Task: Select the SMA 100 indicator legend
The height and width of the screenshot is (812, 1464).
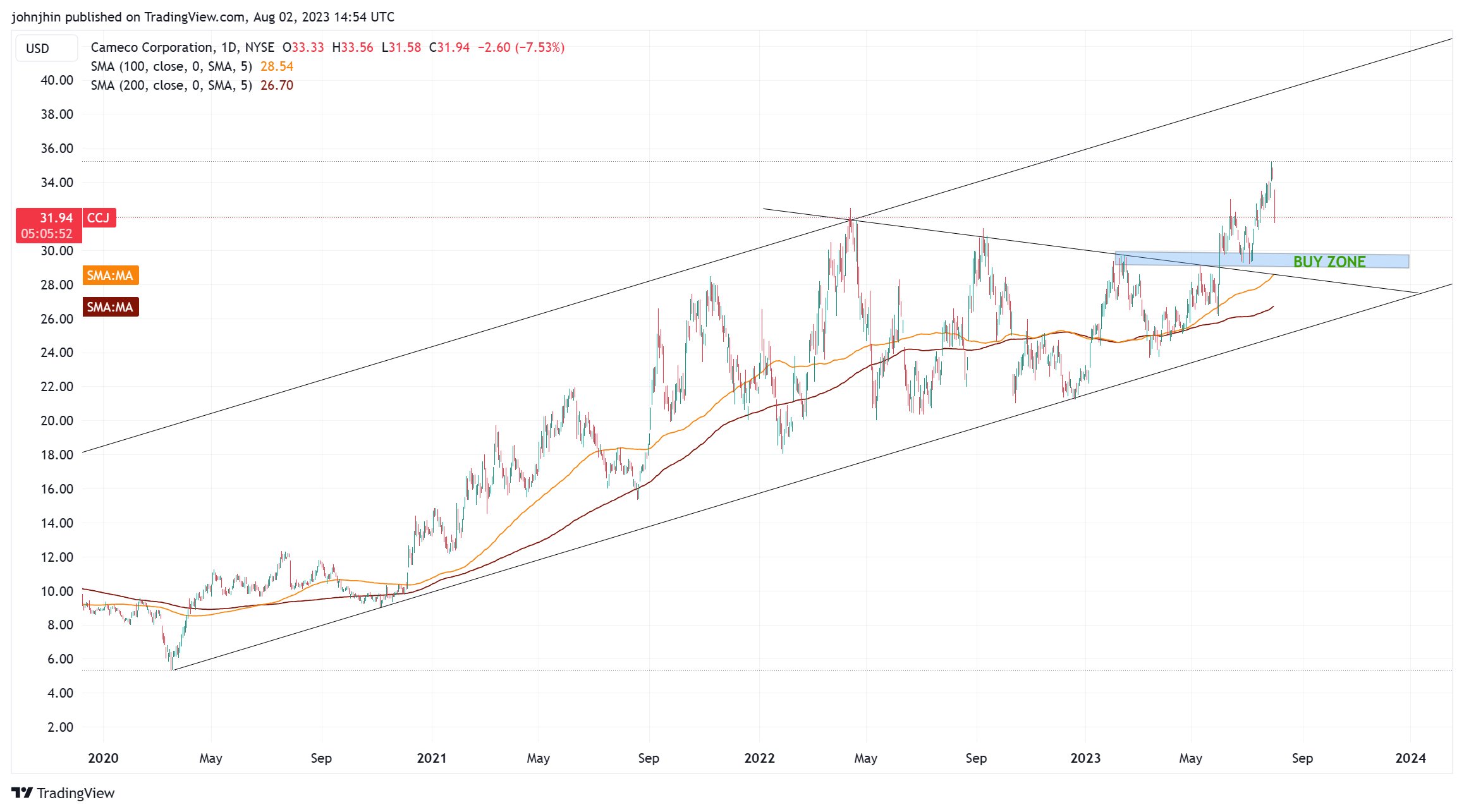Action: pyautogui.click(x=171, y=66)
